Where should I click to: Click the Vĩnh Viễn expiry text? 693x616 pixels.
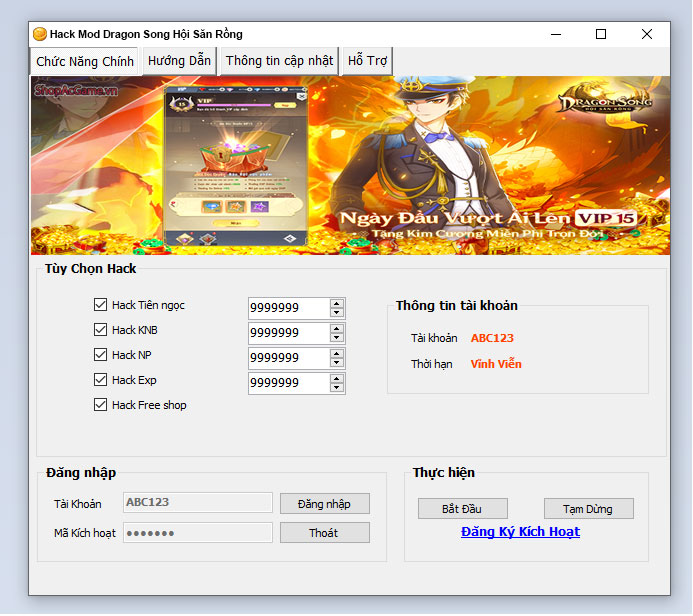[x=496, y=364]
